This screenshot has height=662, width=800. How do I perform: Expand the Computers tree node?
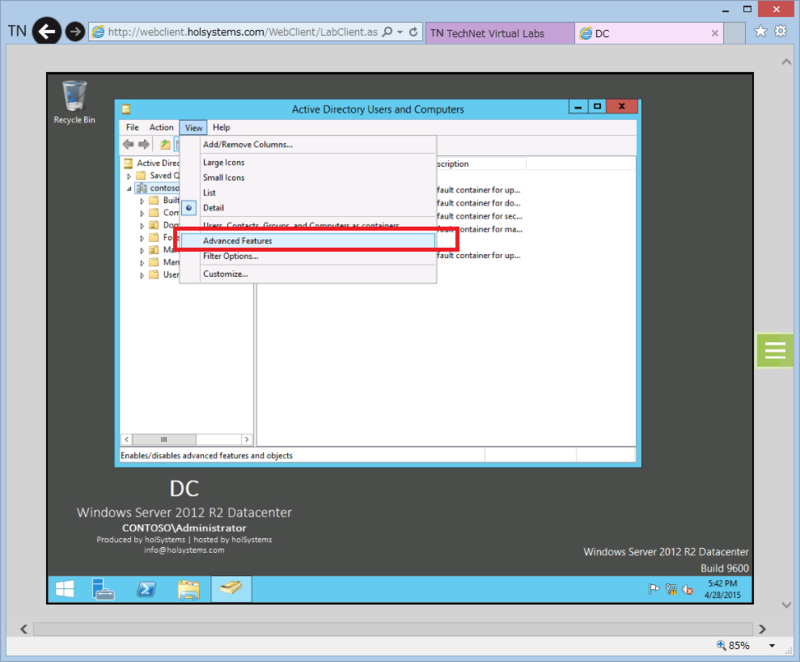pyautogui.click(x=142, y=213)
